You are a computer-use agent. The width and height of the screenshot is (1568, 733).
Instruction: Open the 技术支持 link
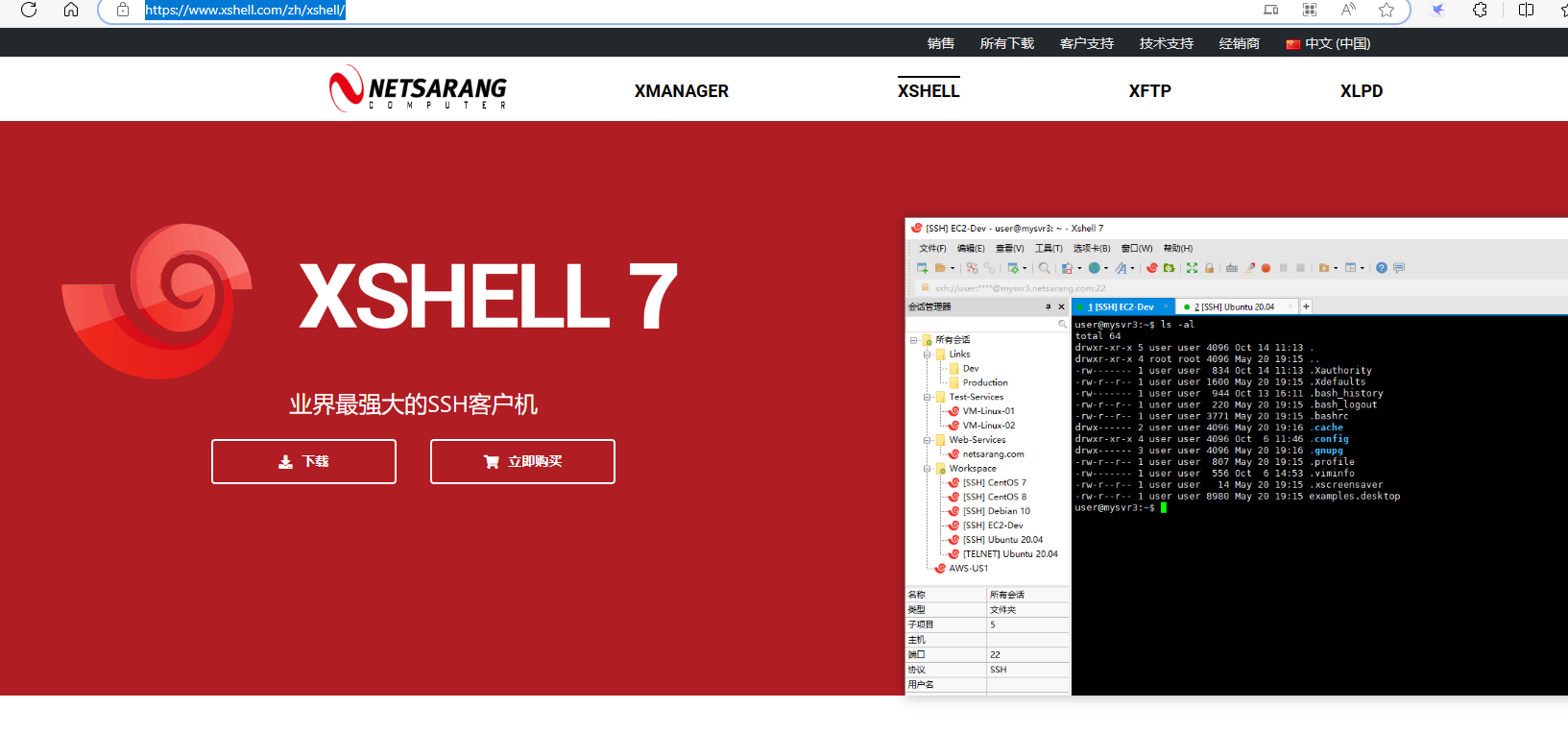(x=1167, y=43)
